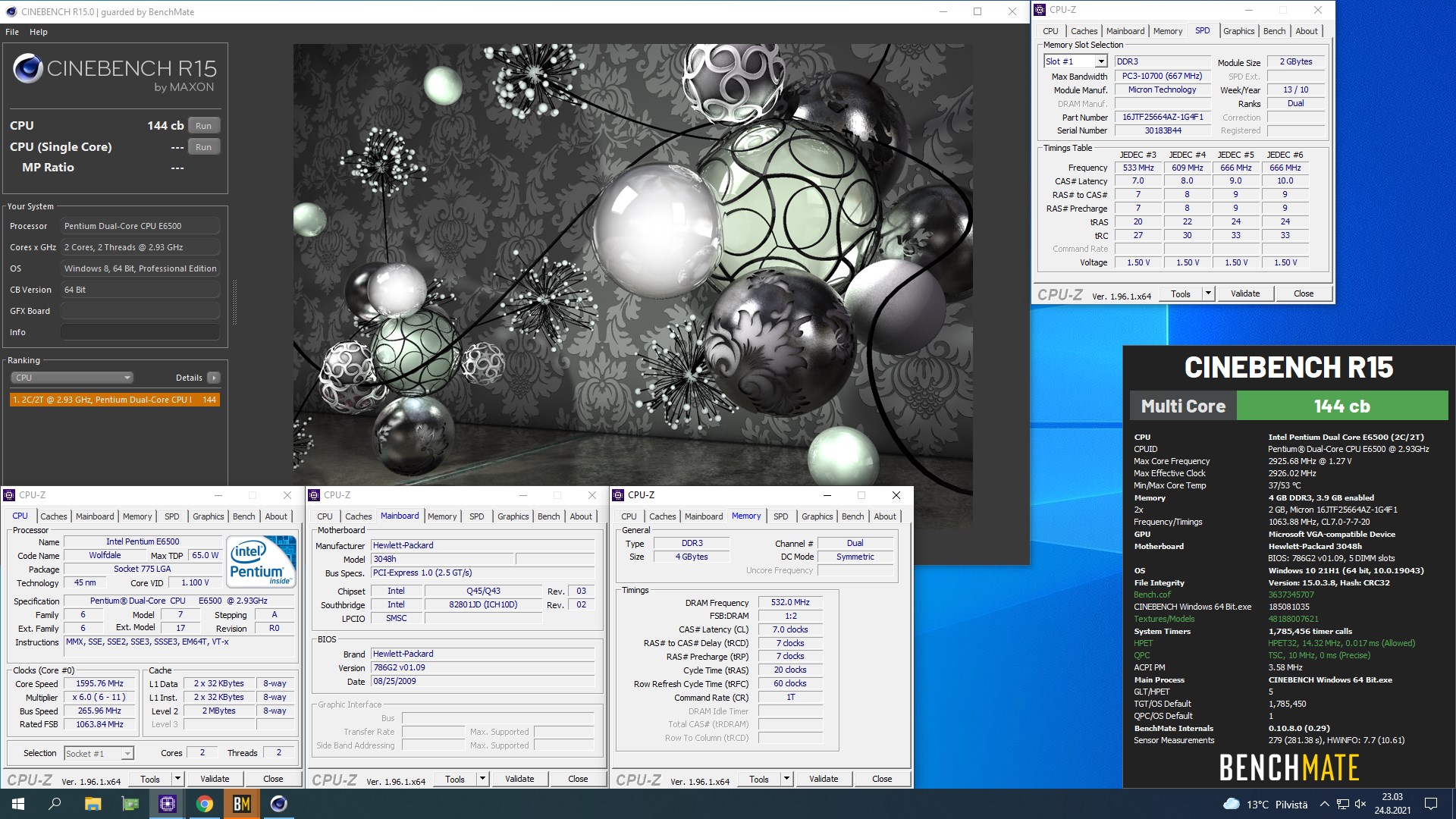Expand Tools dropdown arrow in Mainboard window
This screenshot has width=1456, height=819.
click(482, 779)
